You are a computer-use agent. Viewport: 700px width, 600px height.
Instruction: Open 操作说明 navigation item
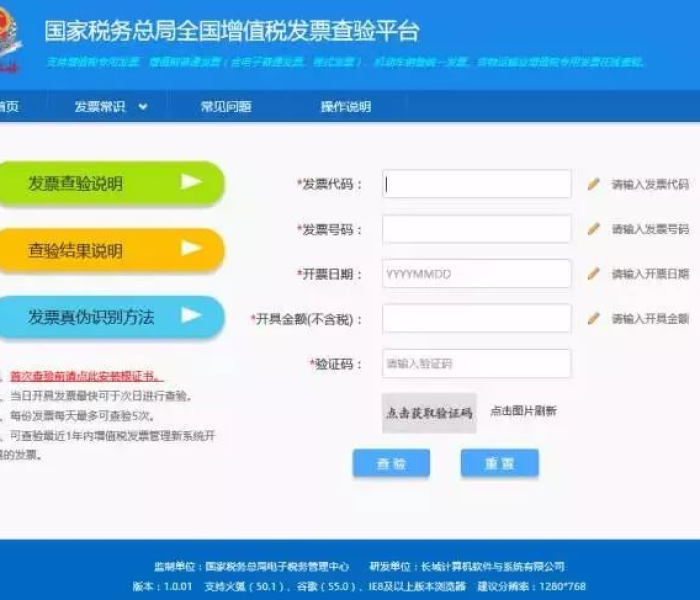346,106
